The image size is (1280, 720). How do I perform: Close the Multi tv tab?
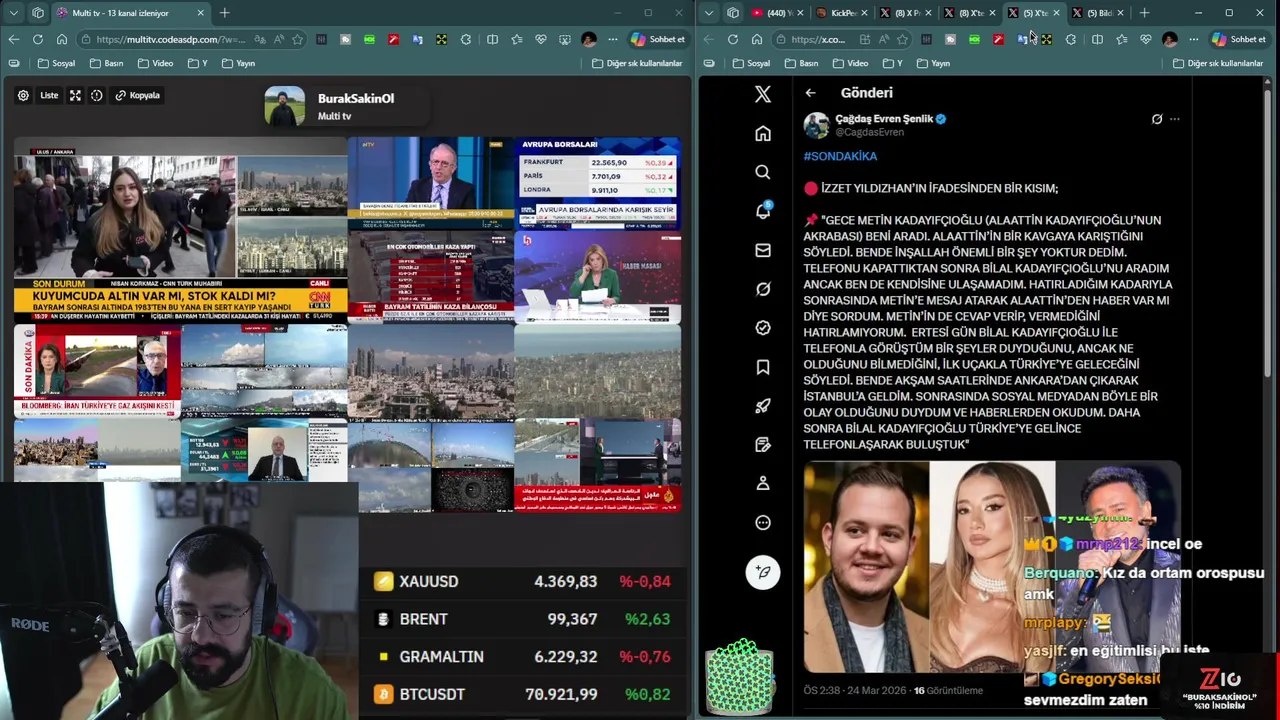pyautogui.click(x=201, y=13)
